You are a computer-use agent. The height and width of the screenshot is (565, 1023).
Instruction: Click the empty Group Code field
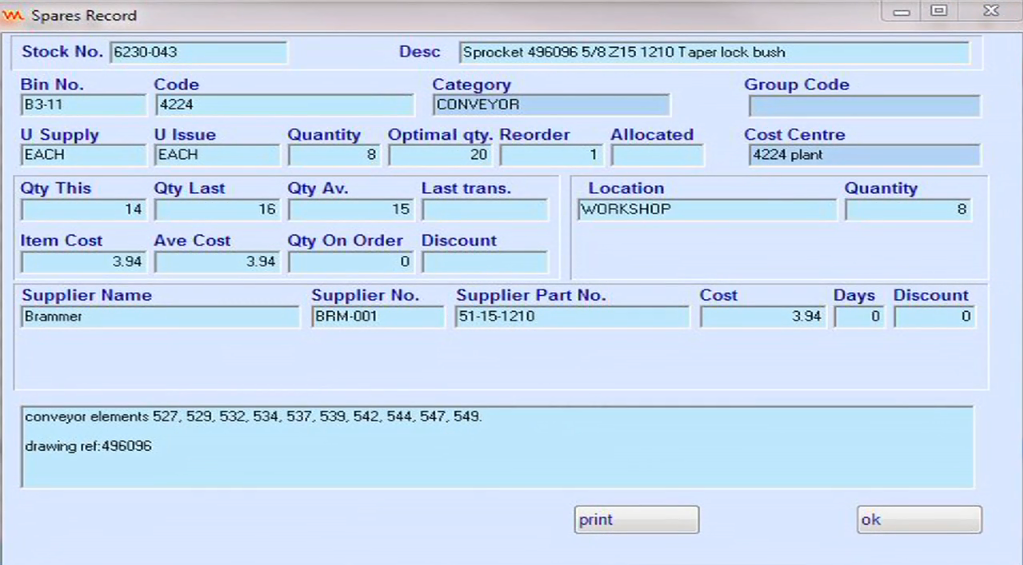(863, 106)
